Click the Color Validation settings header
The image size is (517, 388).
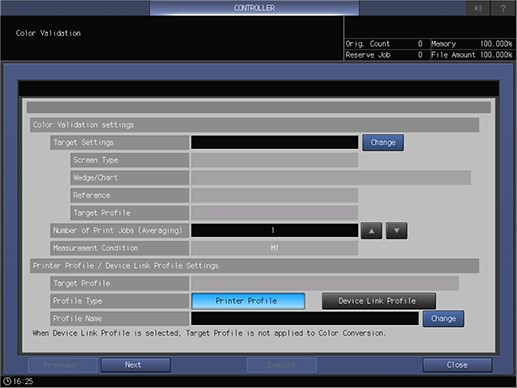pyautogui.click(x=254, y=125)
